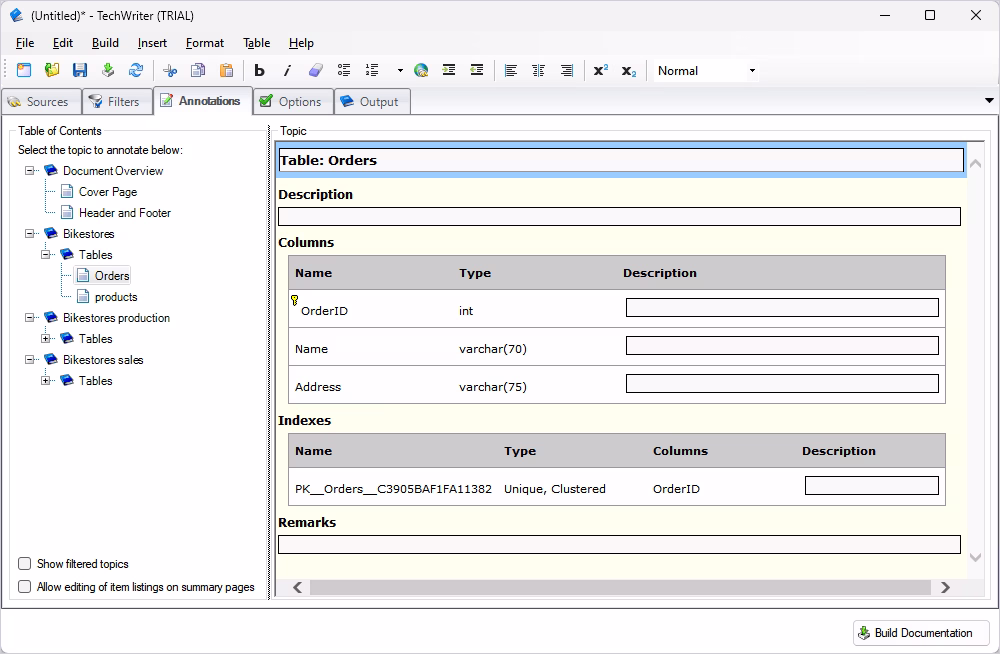Select the Orders table topic

(x=112, y=276)
